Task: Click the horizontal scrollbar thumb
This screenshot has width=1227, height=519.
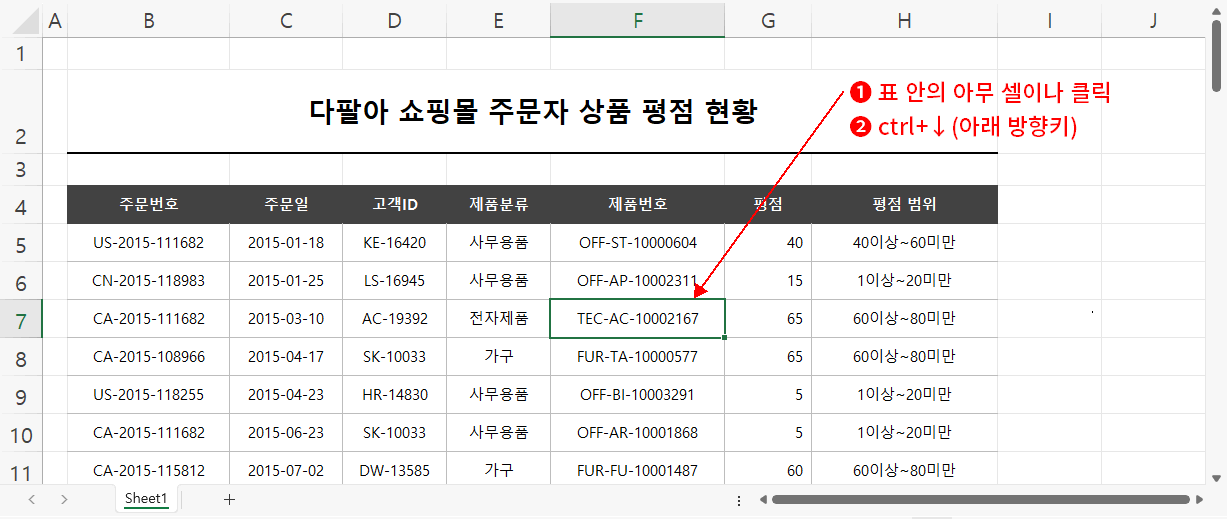Action: [980, 499]
